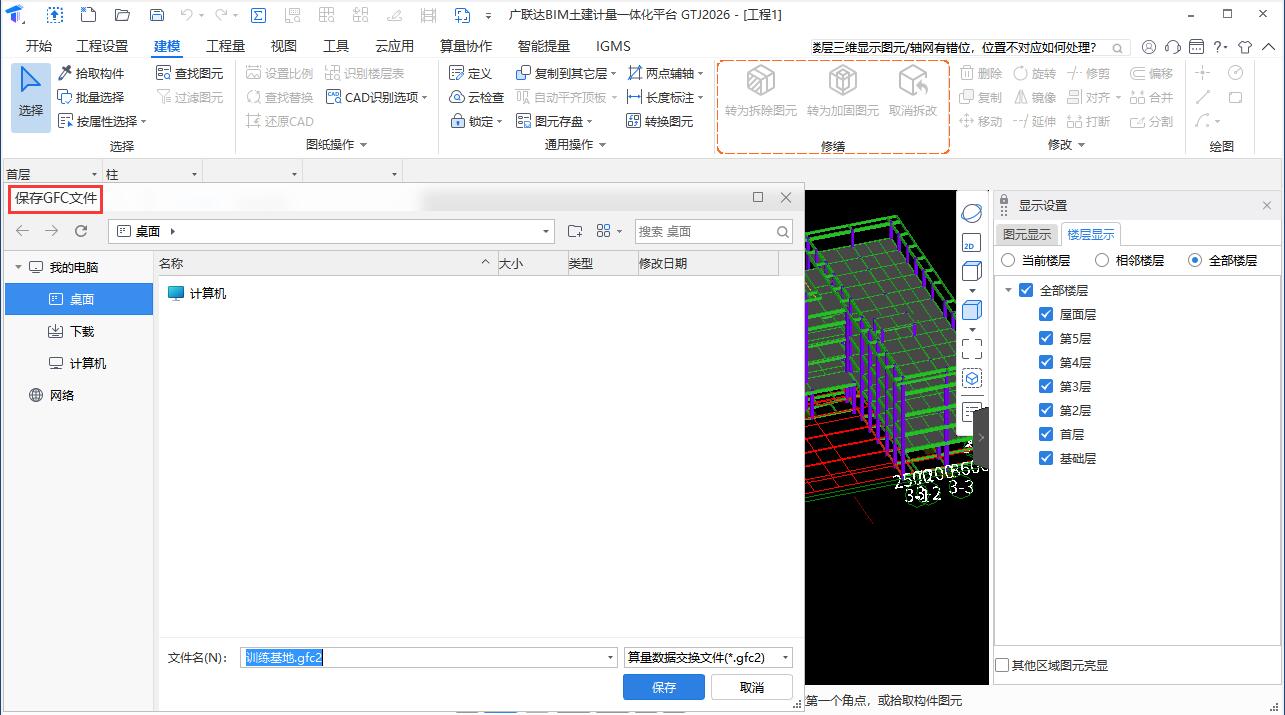Open the path bar dropdown in dialog
This screenshot has height=715, width=1285.
pos(546,231)
